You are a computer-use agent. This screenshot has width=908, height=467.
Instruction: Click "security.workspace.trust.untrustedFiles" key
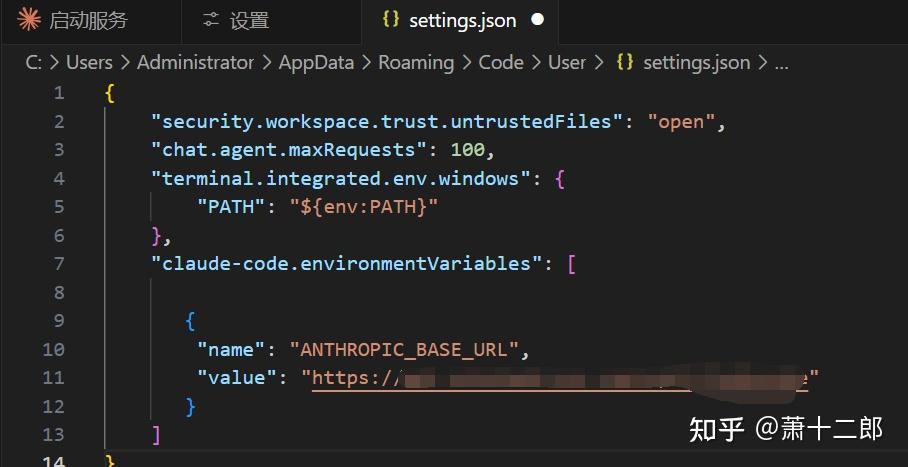387,122
